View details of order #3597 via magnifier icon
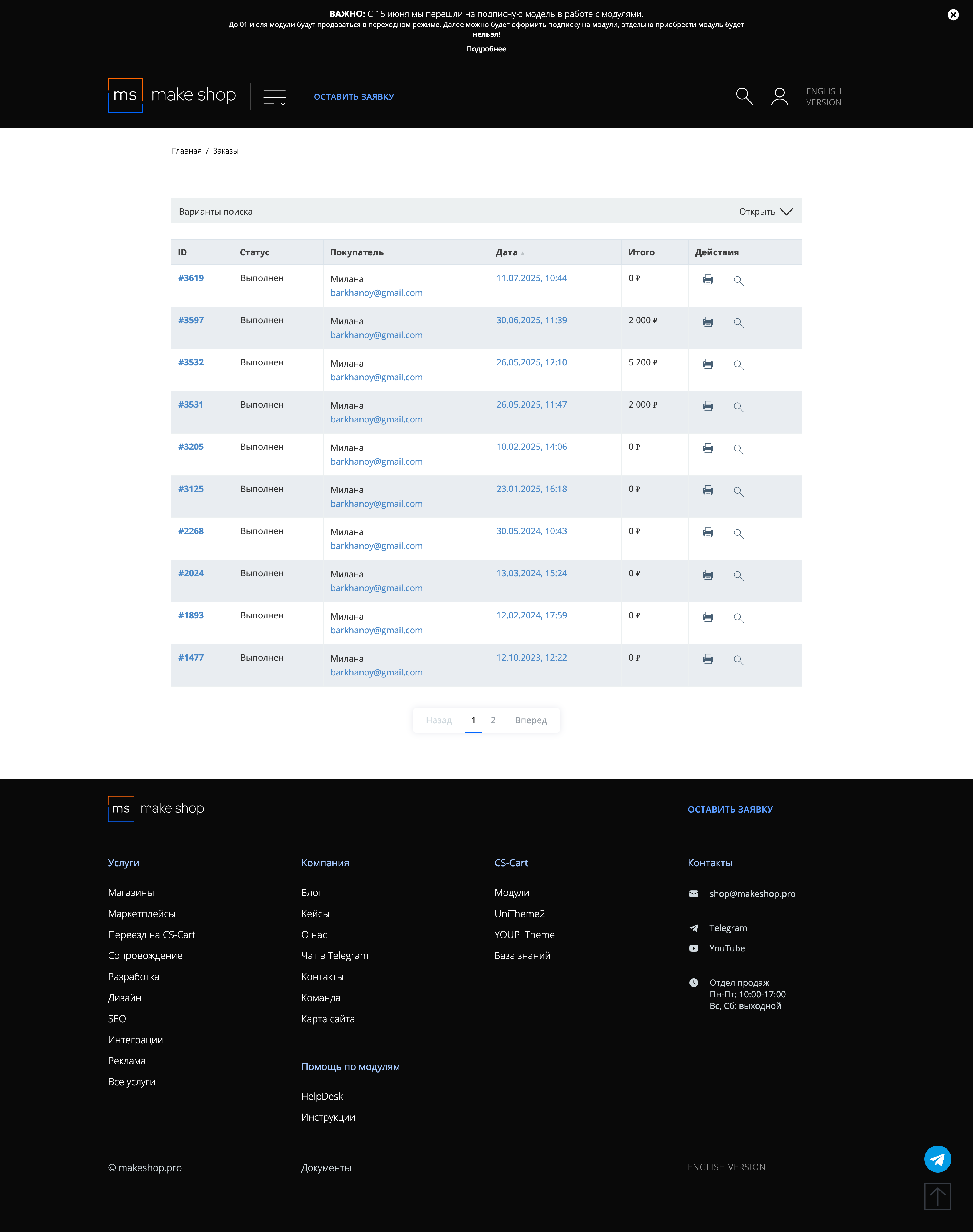The height and width of the screenshot is (1232, 973). [x=738, y=323]
